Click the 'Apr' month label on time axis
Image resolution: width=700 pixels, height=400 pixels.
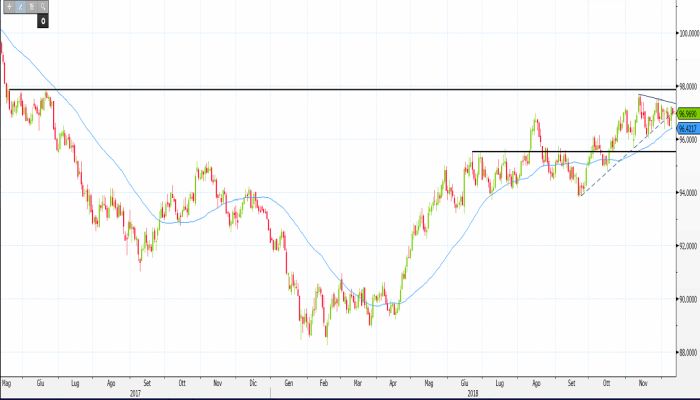[393, 383]
